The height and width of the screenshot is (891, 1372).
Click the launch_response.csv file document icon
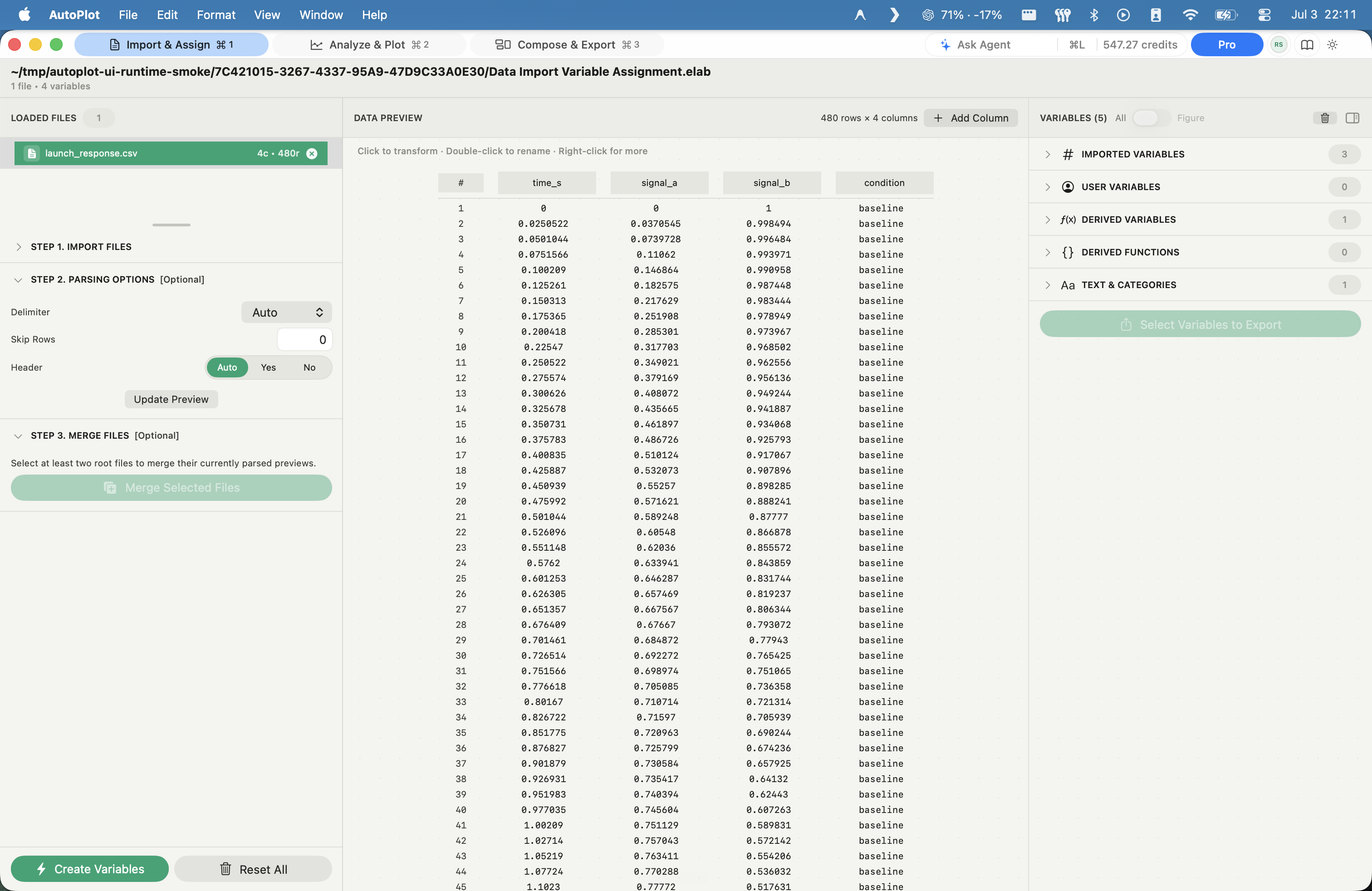32,153
